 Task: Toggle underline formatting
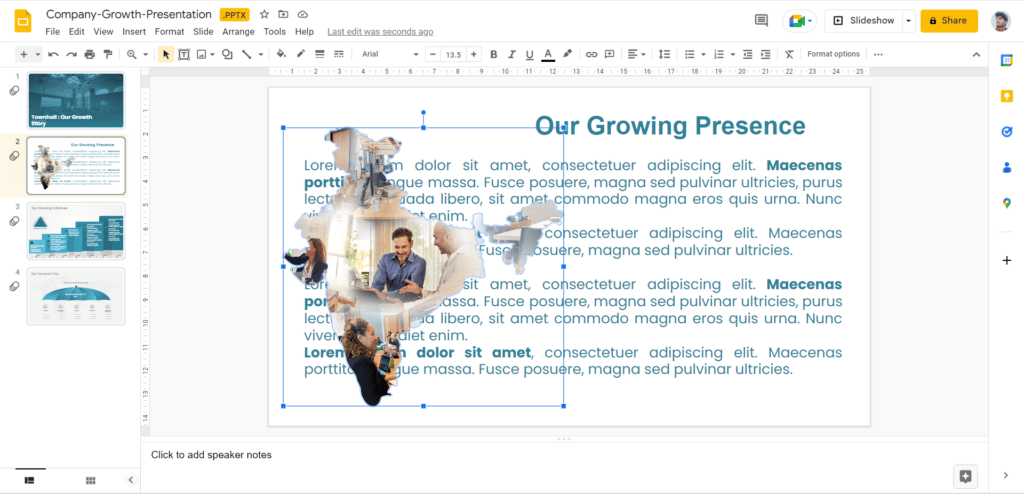(x=529, y=54)
